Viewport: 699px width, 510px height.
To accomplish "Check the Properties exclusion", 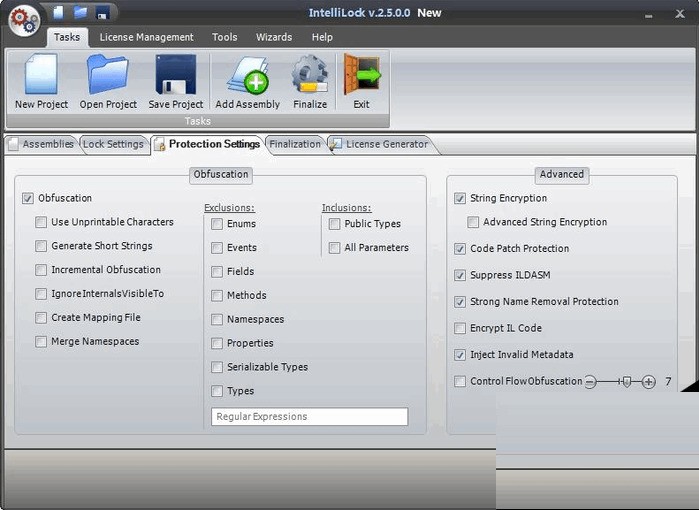I will point(217,343).
